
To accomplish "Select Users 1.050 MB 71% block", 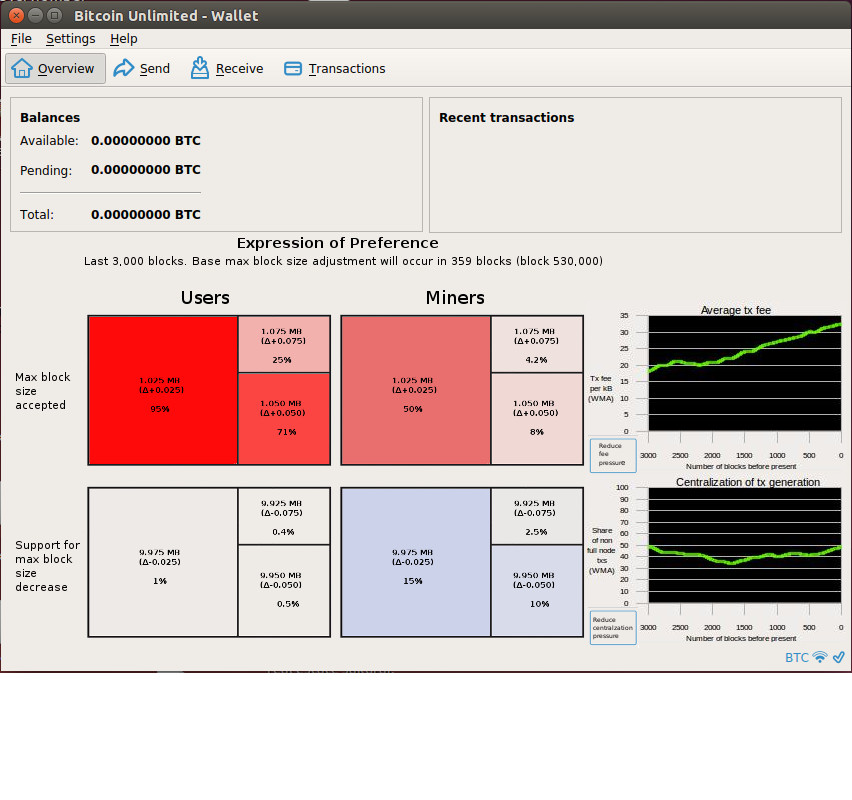I will pyautogui.click(x=284, y=418).
